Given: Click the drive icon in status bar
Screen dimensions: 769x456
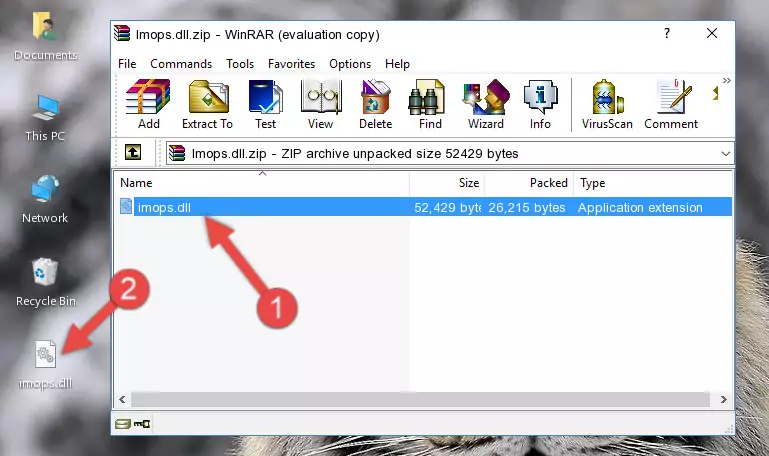Looking at the screenshot, I should (x=122, y=424).
